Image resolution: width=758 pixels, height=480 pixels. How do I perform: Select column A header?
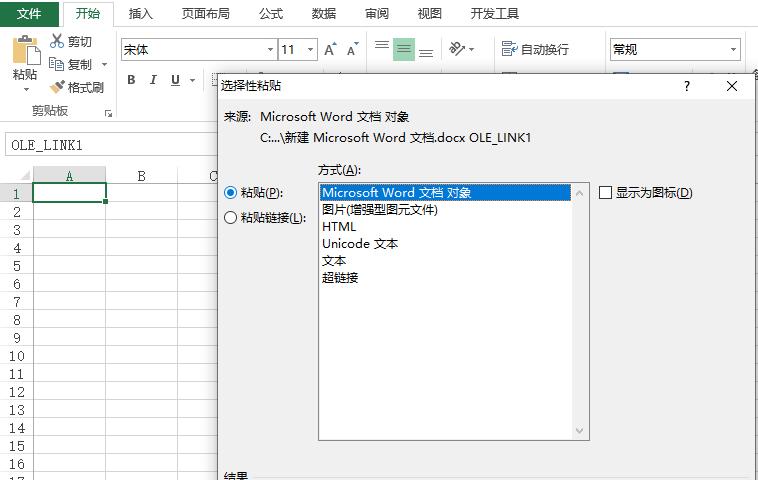click(x=69, y=176)
